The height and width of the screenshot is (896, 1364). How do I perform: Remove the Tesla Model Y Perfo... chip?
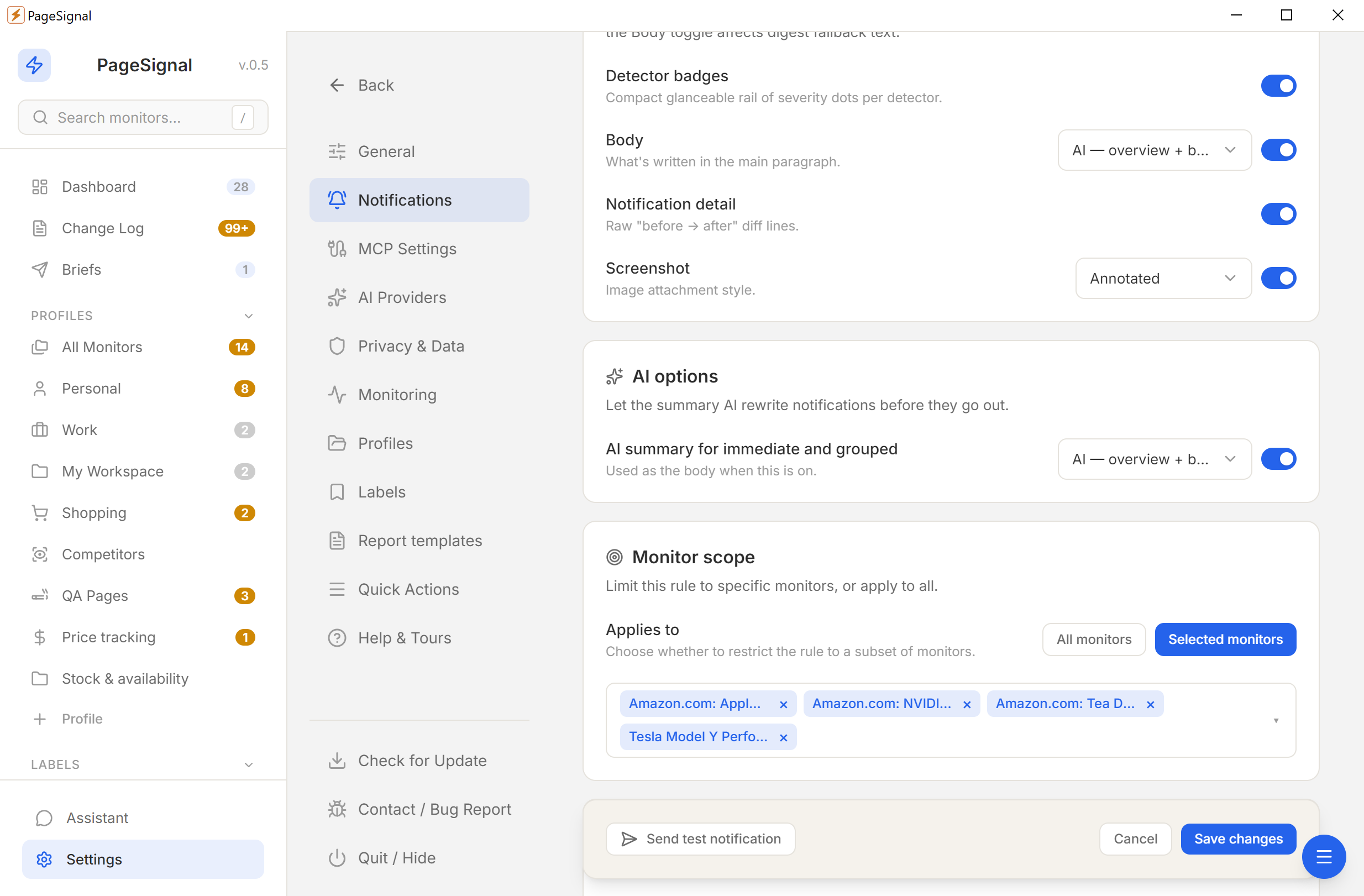click(783, 738)
